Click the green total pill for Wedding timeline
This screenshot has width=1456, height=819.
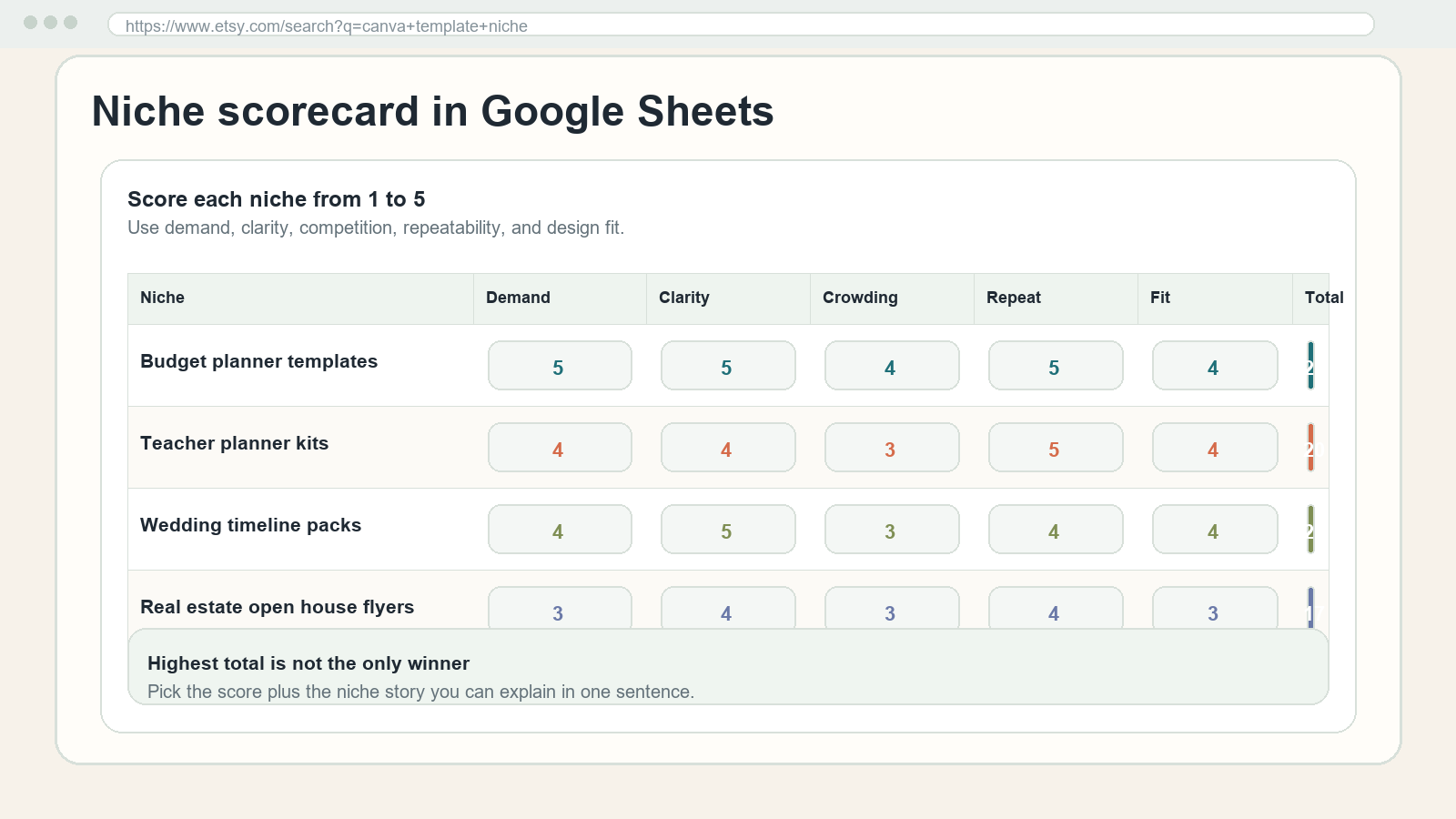(1310, 530)
